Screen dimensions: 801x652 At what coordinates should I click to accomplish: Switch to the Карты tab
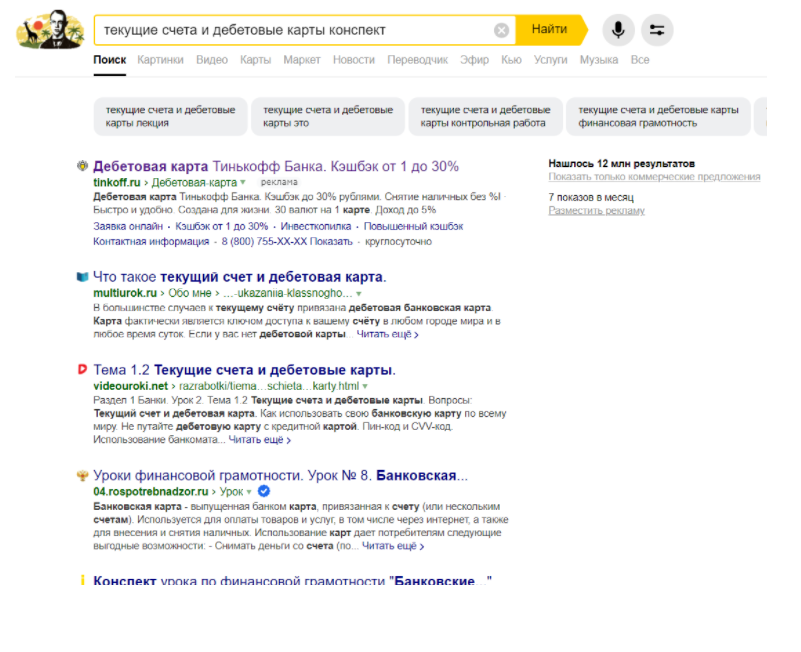(x=255, y=60)
